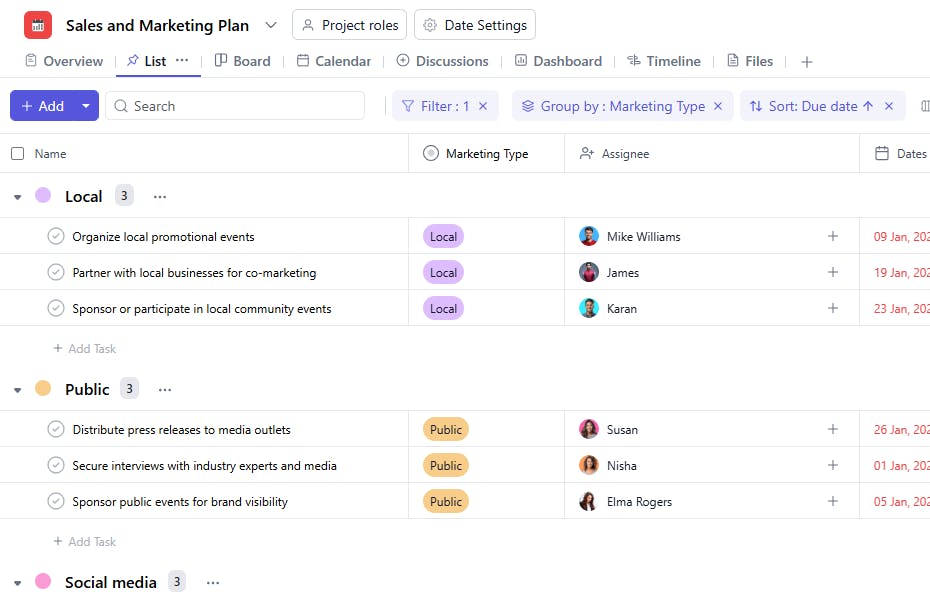Collapse the Public group

(x=17, y=390)
